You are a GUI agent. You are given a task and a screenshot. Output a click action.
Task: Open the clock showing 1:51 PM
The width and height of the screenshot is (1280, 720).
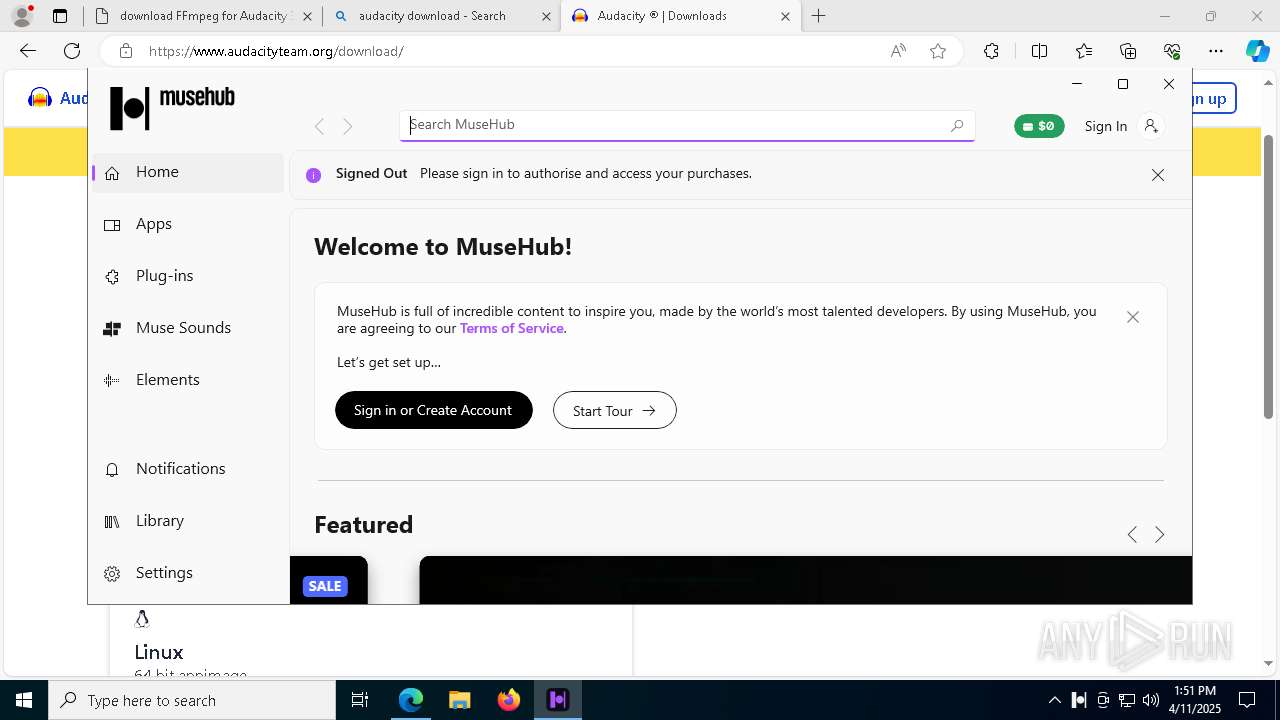coord(1195,700)
